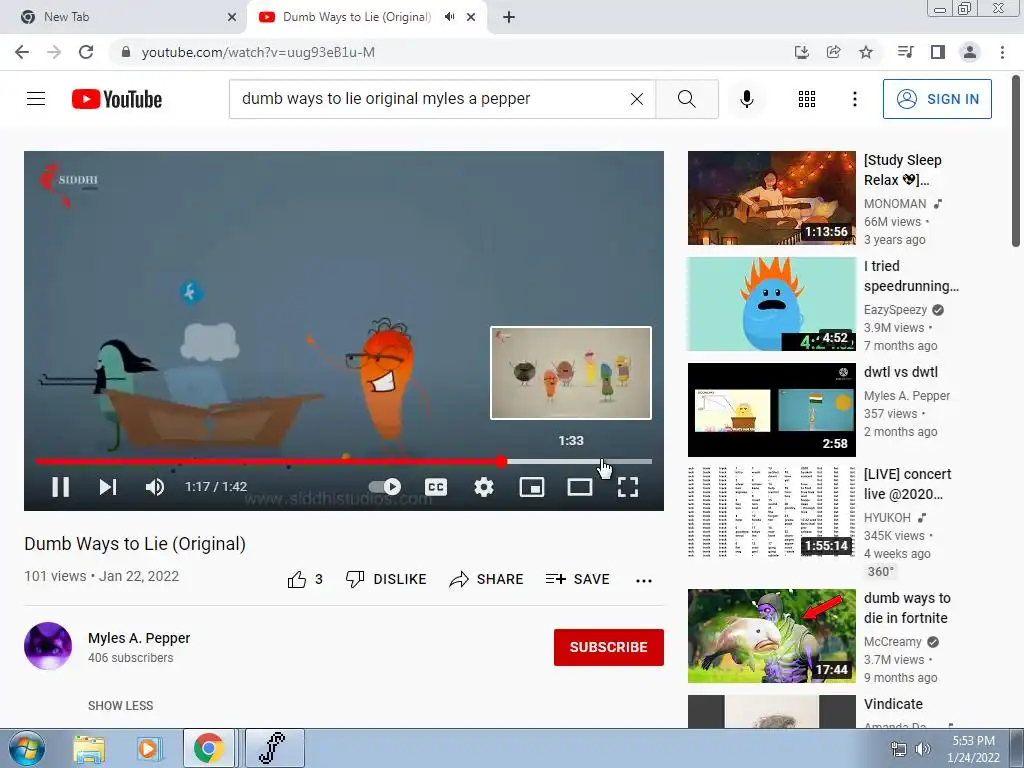Click the install app icon in address bar
The width and height of the screenshot is (1024, 768).
802,52
